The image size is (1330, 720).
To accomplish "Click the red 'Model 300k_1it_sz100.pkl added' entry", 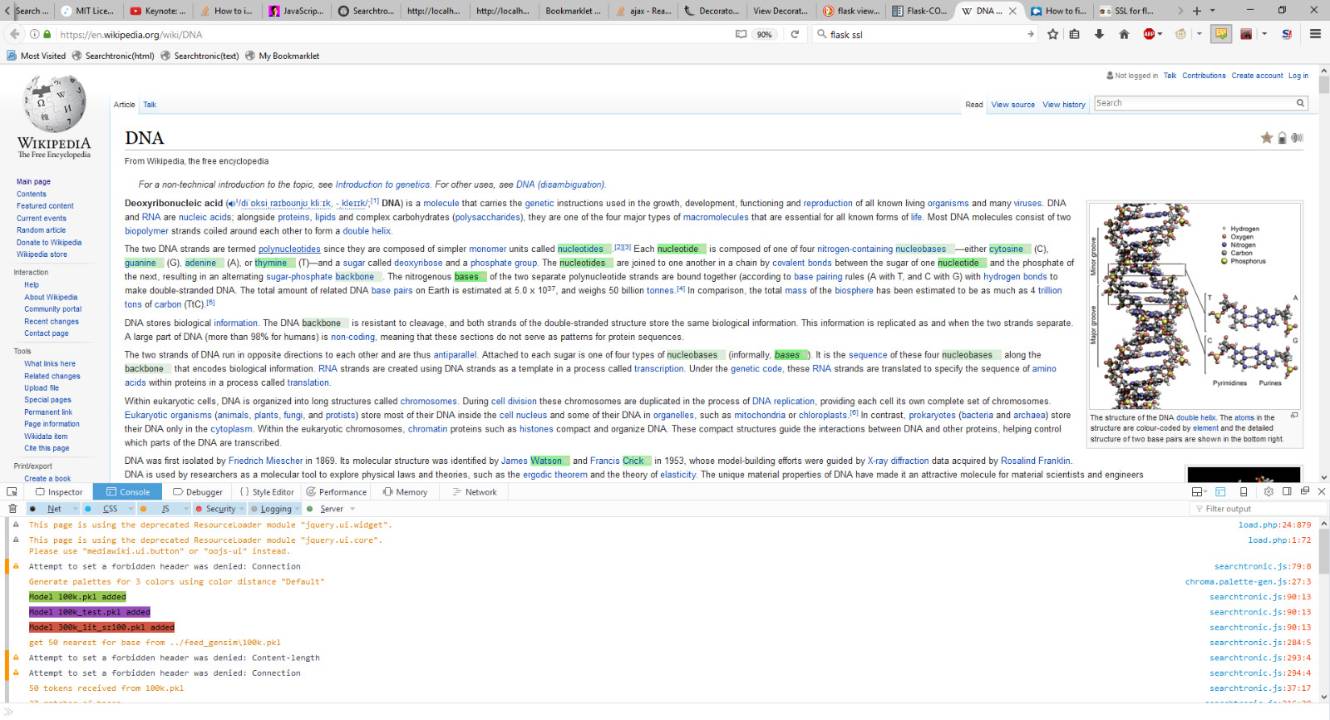I will click(x=101, y=627).
